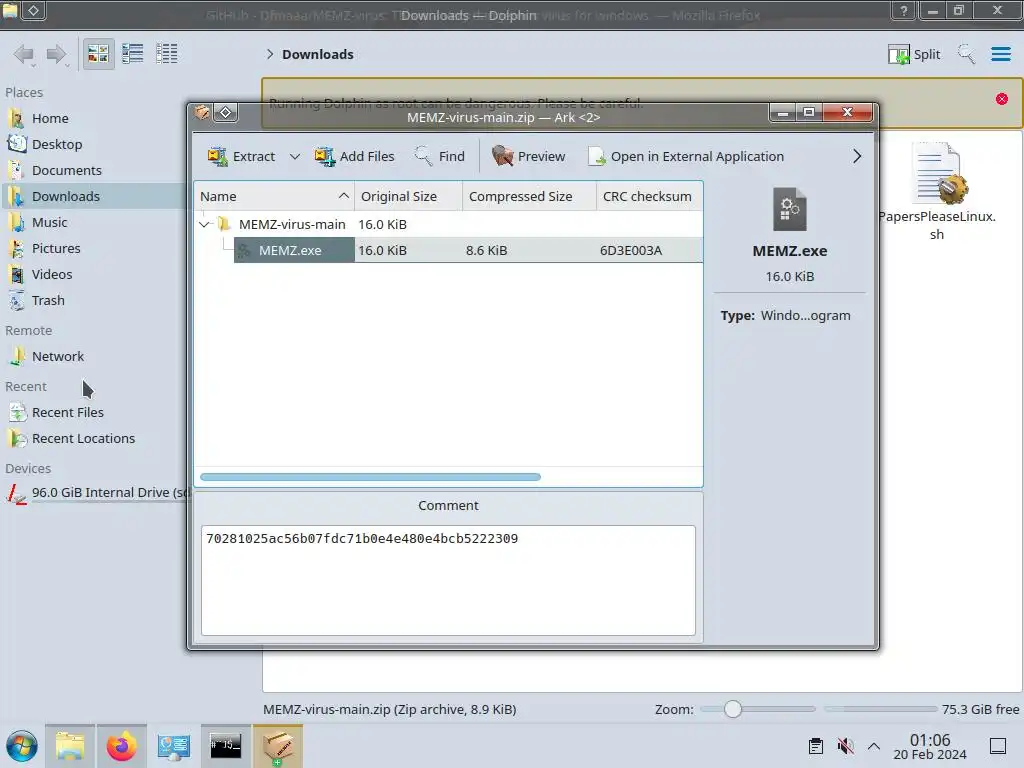Screen dimensions: 1024x768
Task: Open Pictures in Places panel
Action: coord(91,249)
